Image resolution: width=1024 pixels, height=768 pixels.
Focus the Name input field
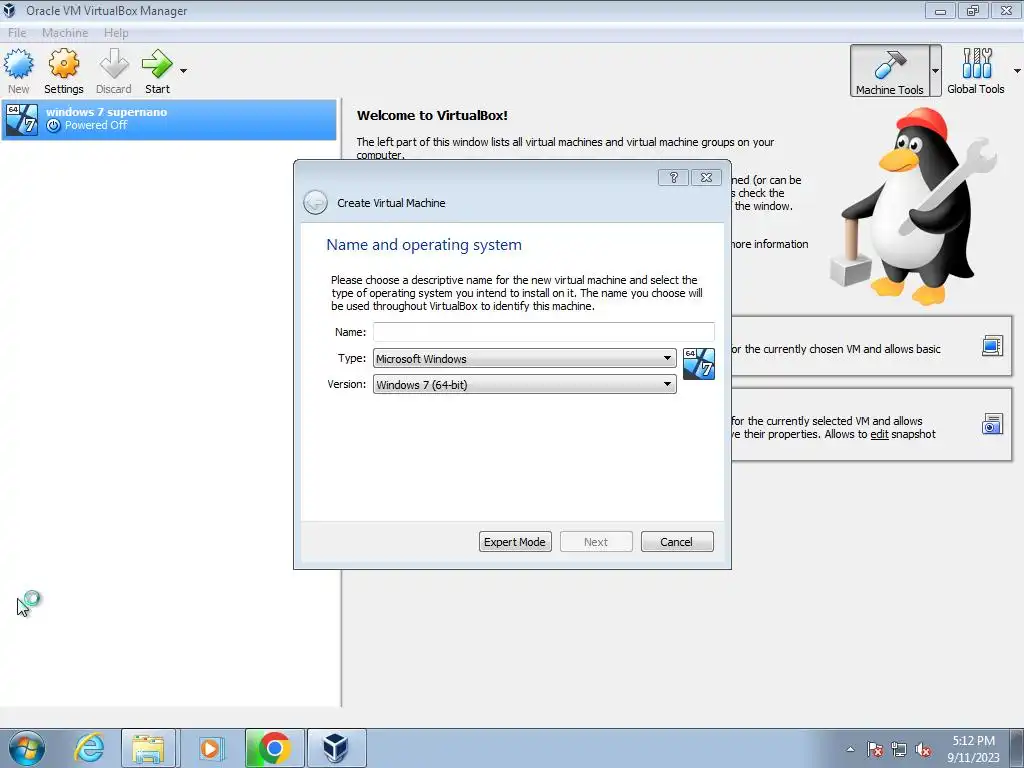[543, 332]
